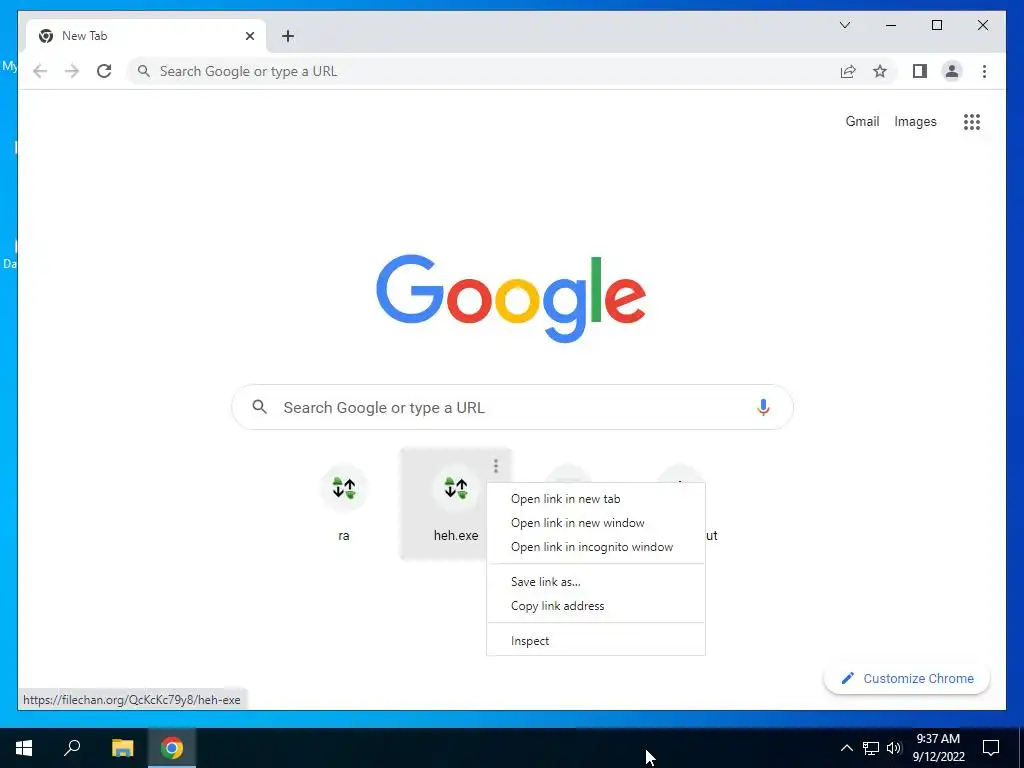Open the Chrome side panel
The image size is (1024, 768).
point(920,71)
